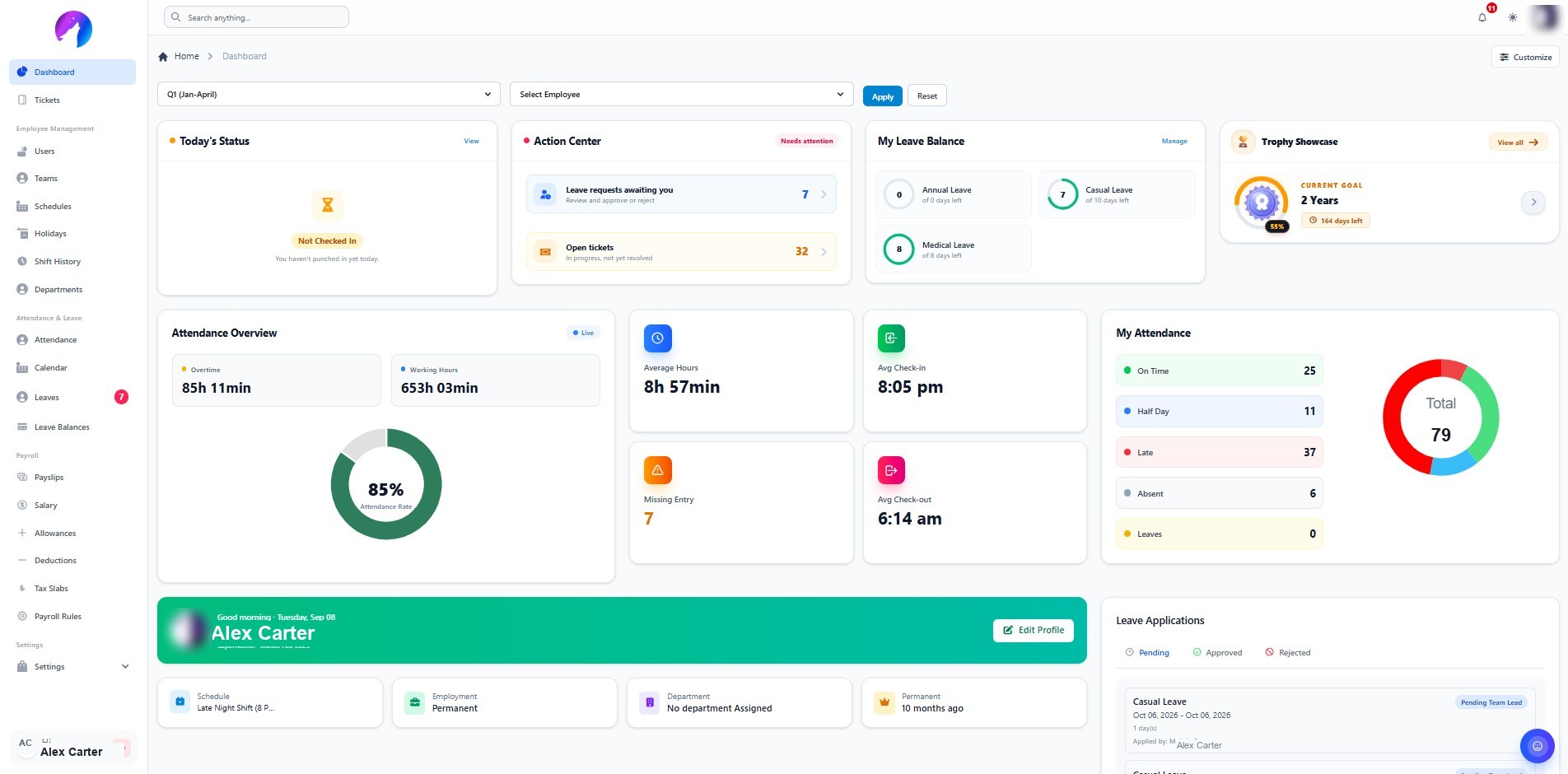Open the notifications bell icon
Screen dimensions: 1568x774
click(x=1482, y=17)
